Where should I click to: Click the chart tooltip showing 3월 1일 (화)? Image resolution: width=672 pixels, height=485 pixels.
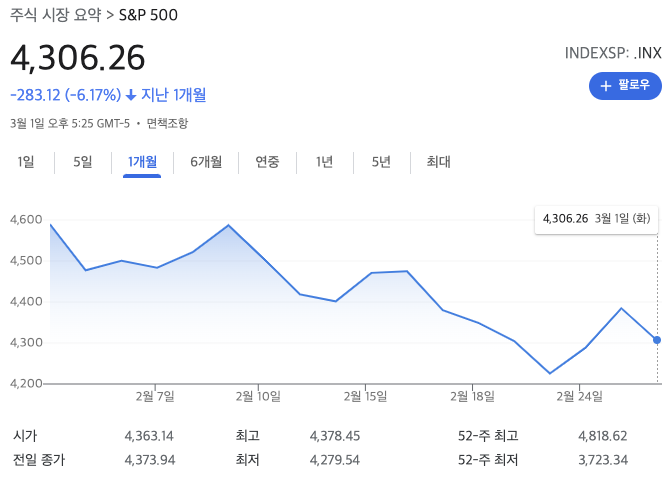(596, 219)
